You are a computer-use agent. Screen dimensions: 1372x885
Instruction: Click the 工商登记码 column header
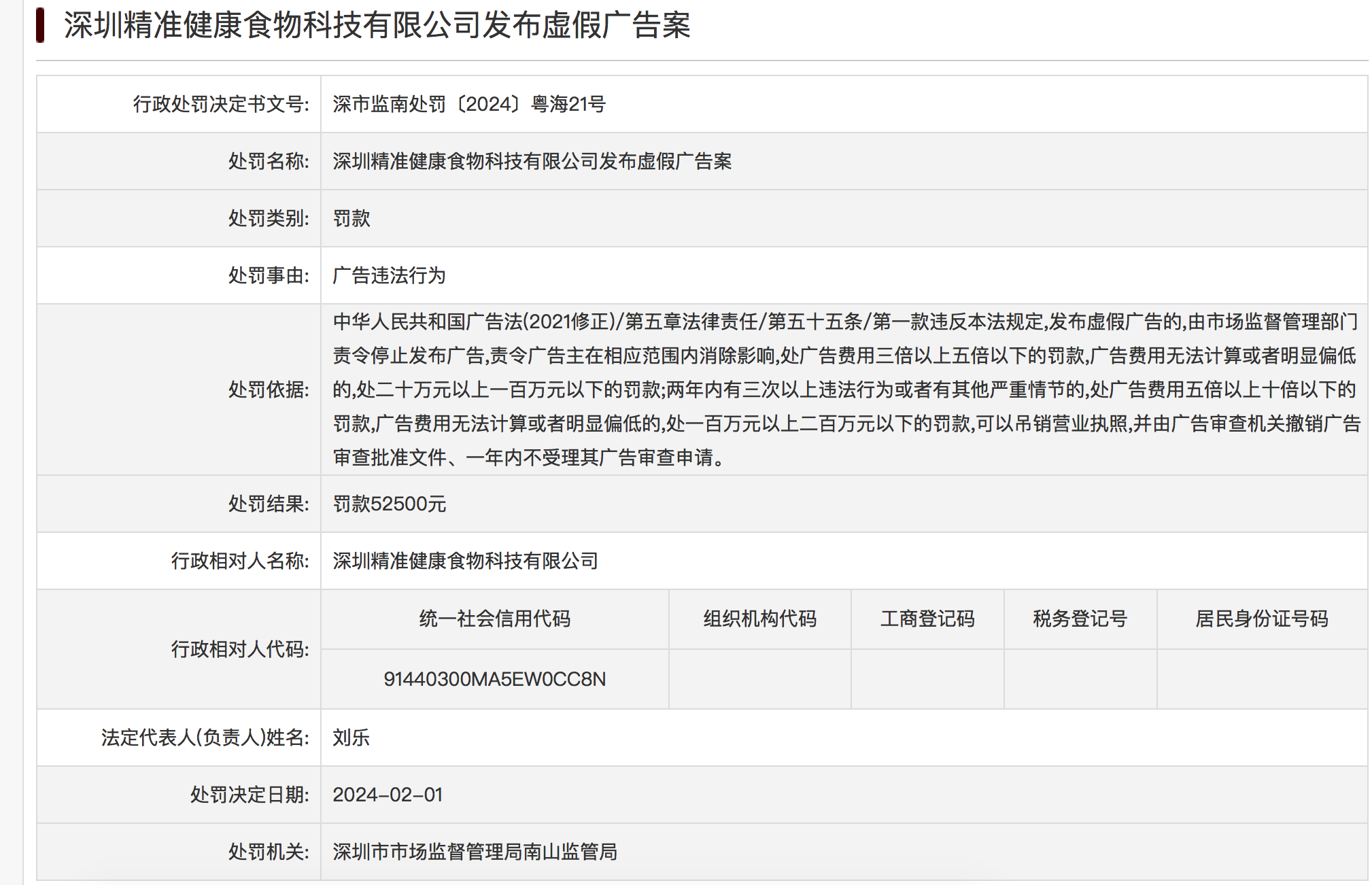927,619
